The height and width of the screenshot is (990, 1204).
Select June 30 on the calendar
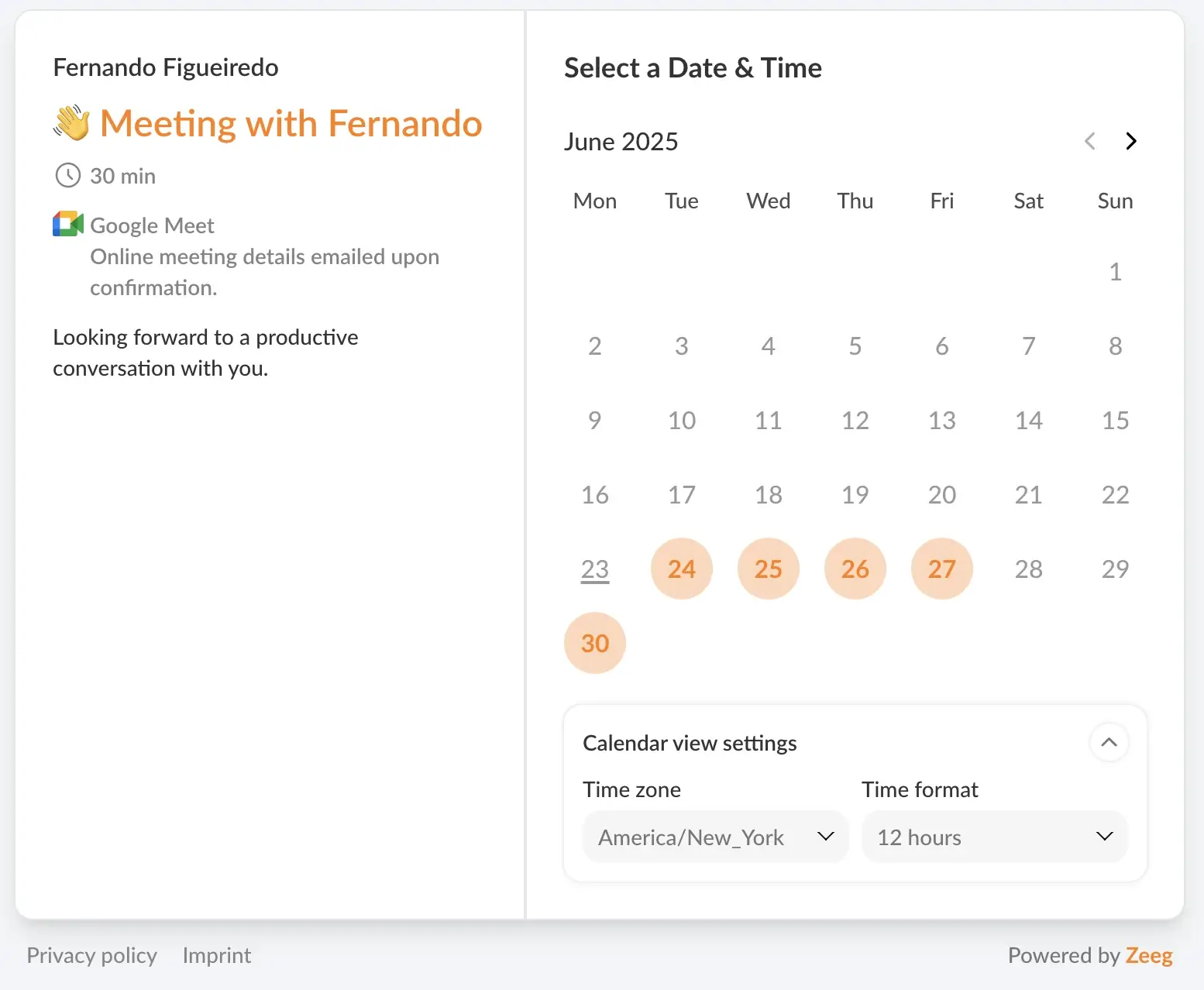(x=595, y=643)
